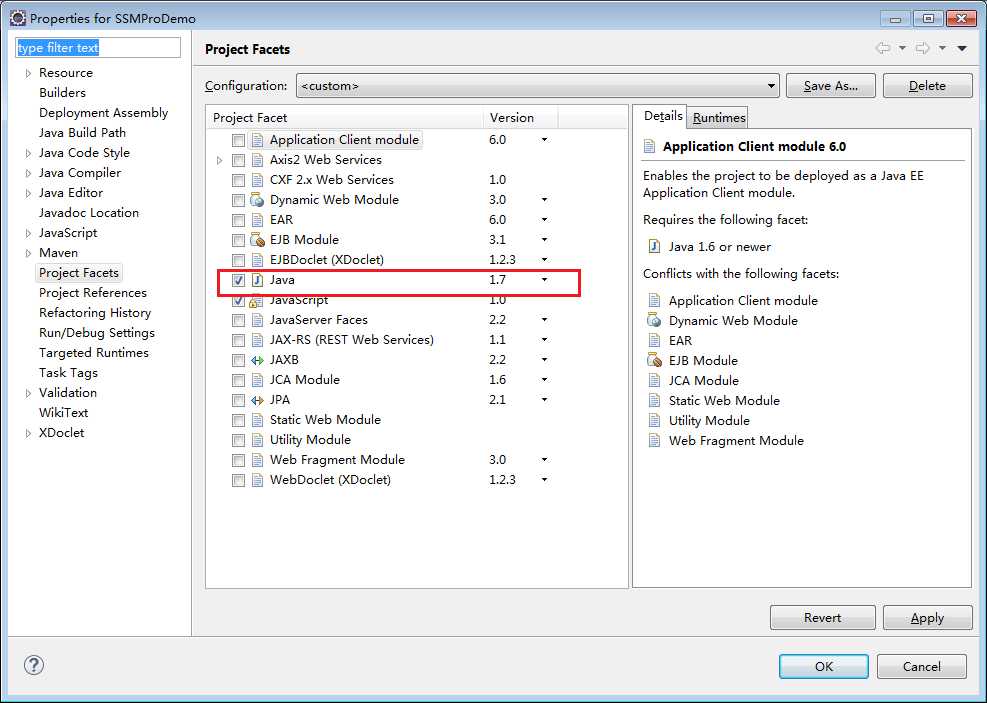The image size is (987, 703).
Task: Uncheck the Java facet checkbox
Action: 238,280
